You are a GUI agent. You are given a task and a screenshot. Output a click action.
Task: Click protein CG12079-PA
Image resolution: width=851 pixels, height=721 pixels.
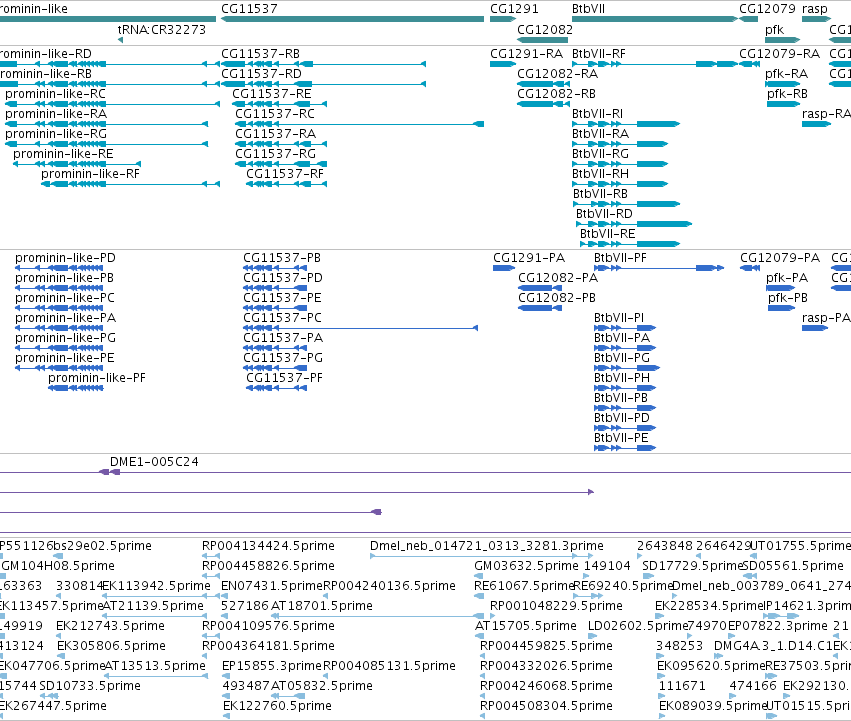coord(780,258)
